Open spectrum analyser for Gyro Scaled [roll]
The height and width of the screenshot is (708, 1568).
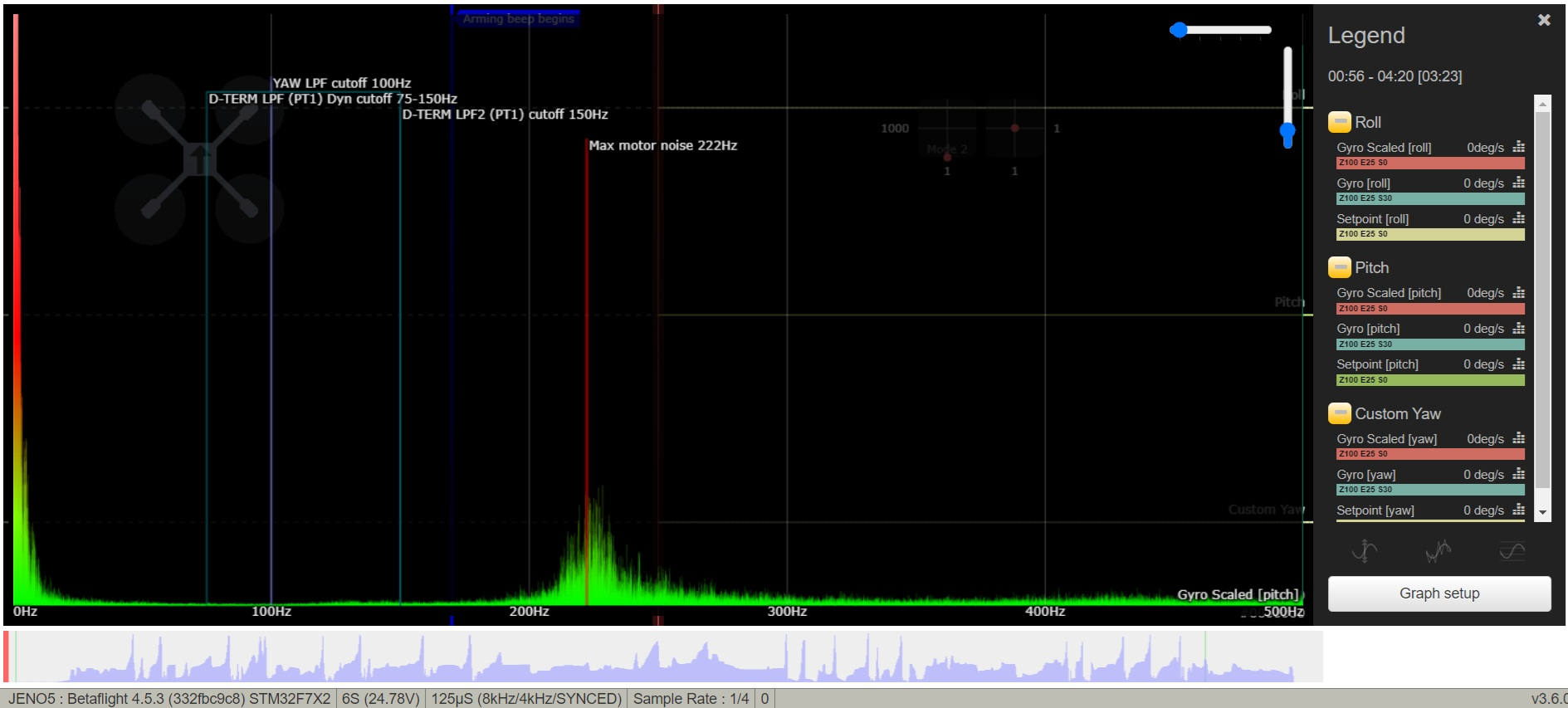tap(1518, 147)
